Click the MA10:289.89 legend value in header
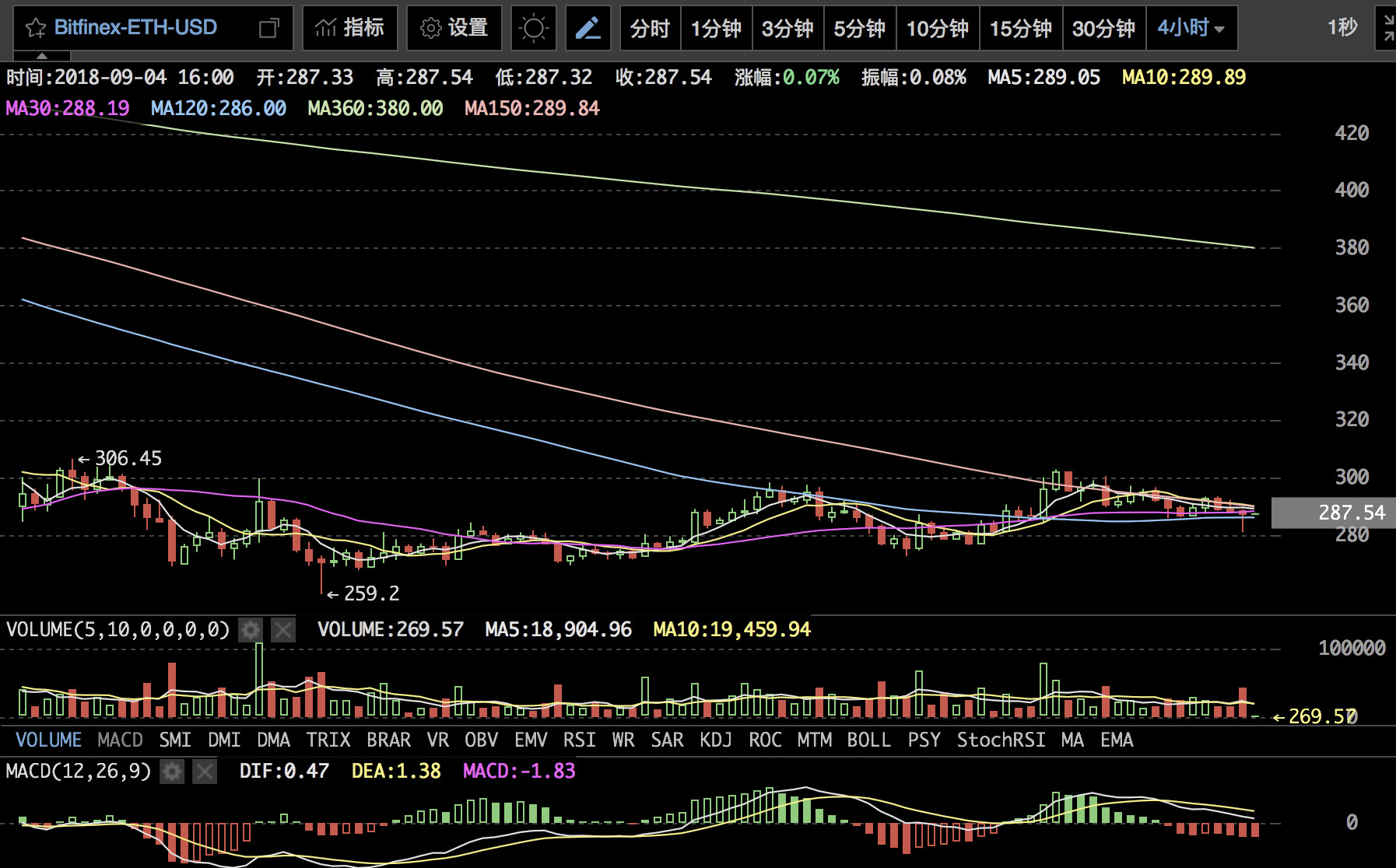Viewport: 1396px width, 868px height. [x=1184, y=77]
